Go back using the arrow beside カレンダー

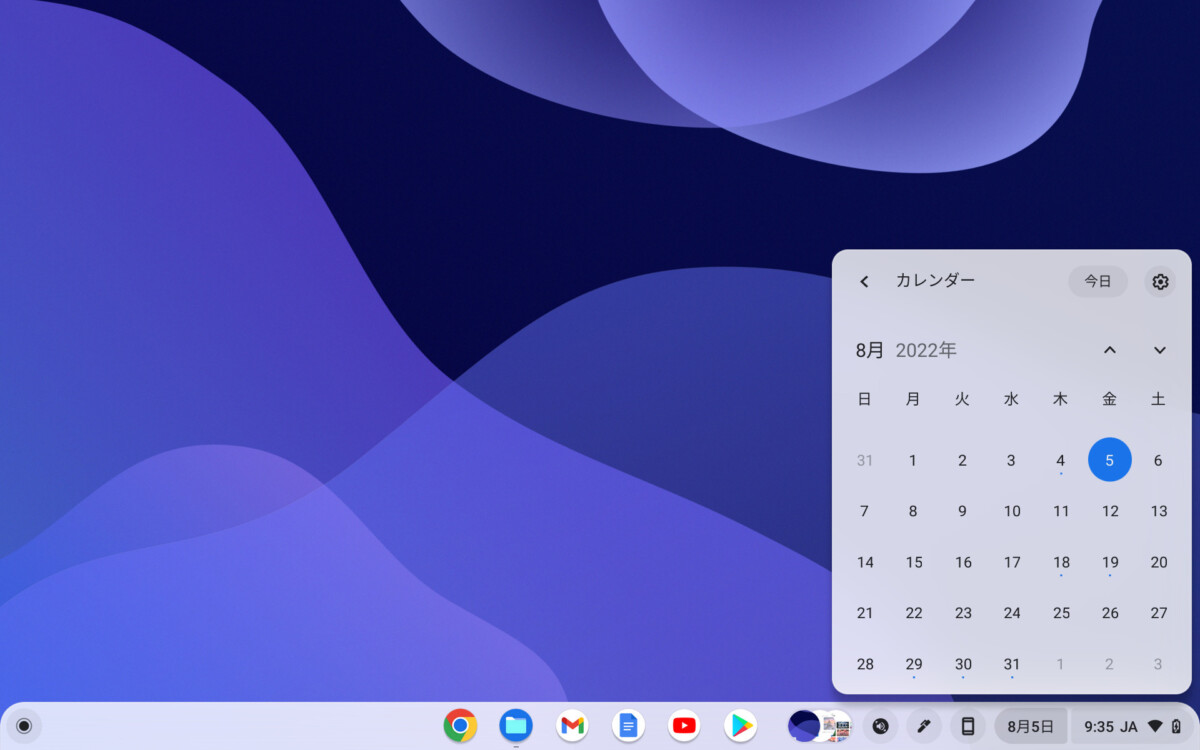click(864, 282)
